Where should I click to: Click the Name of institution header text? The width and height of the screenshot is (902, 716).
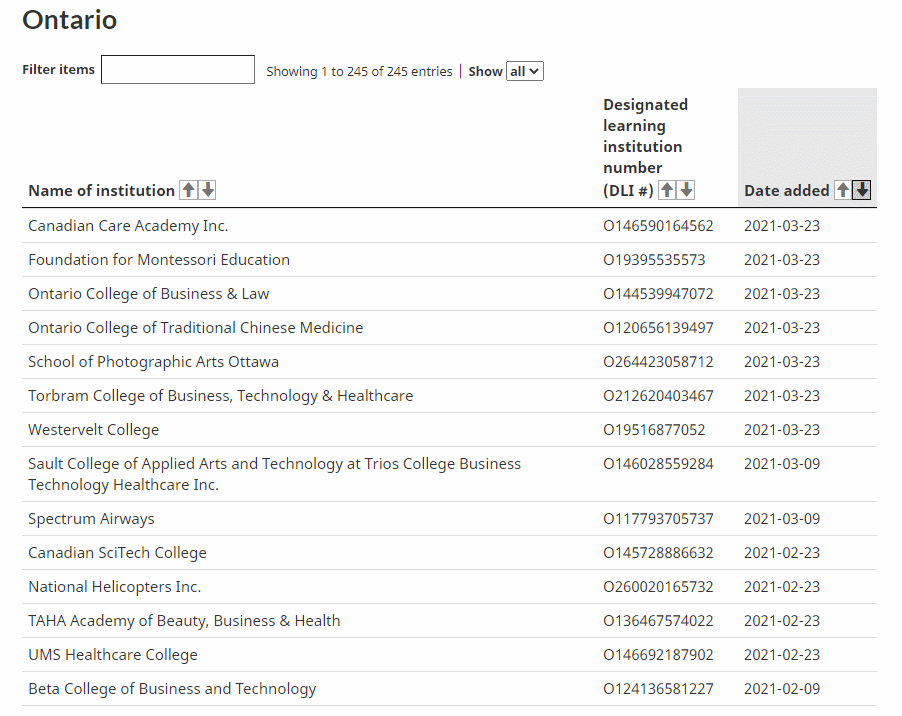101,190
